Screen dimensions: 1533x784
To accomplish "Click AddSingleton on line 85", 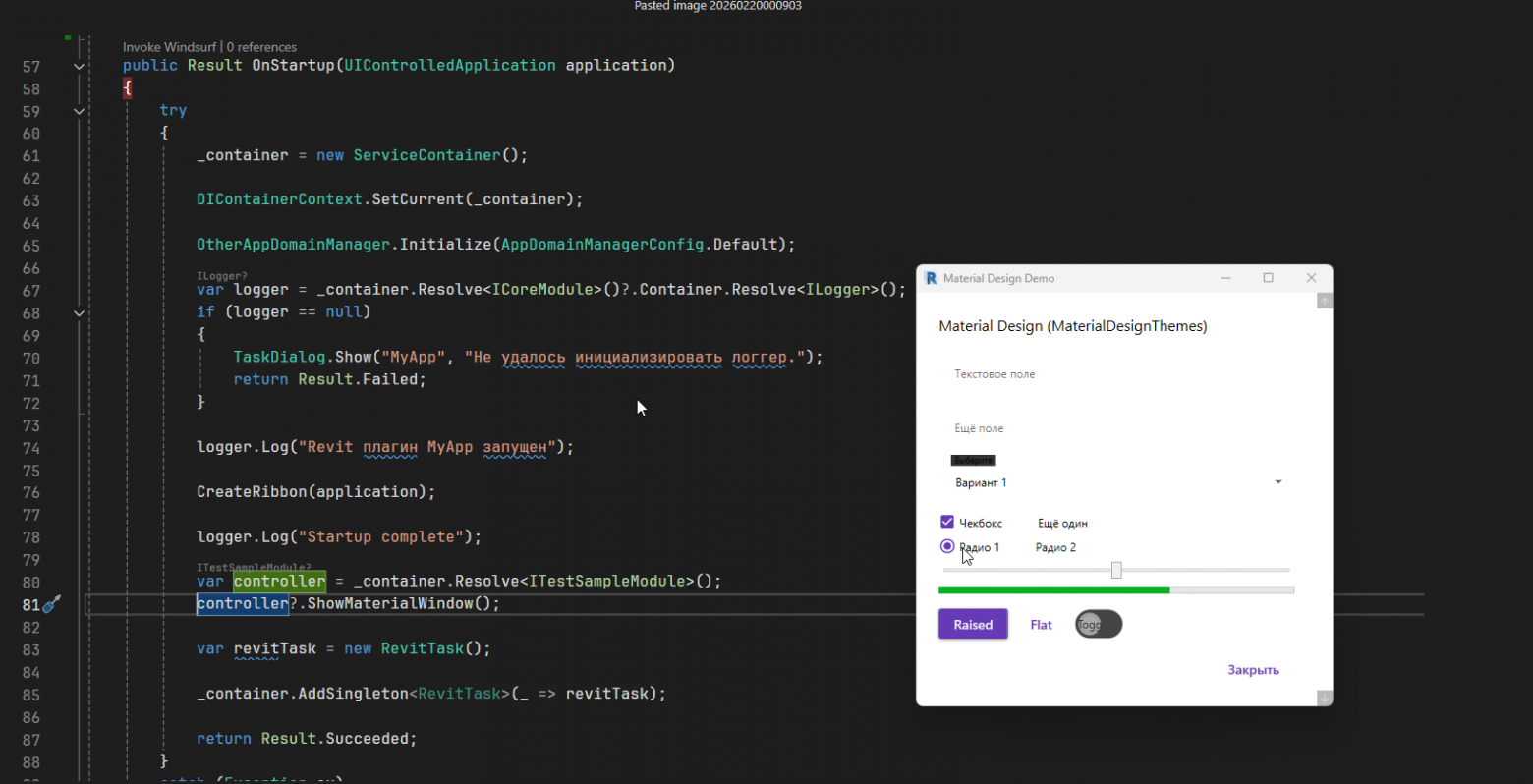I will pyautogui.click(x=353, y=694).
